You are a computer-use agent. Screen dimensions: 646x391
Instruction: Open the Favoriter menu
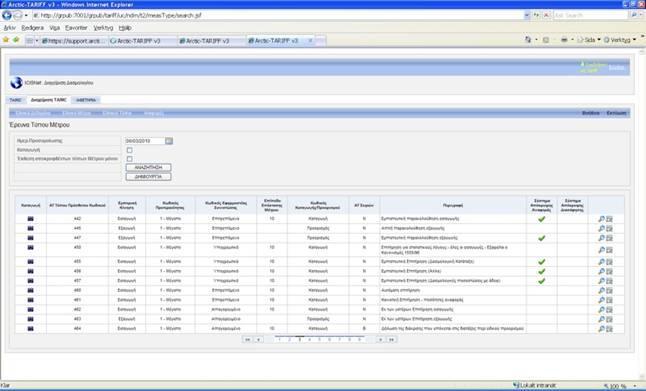(76, 28)
